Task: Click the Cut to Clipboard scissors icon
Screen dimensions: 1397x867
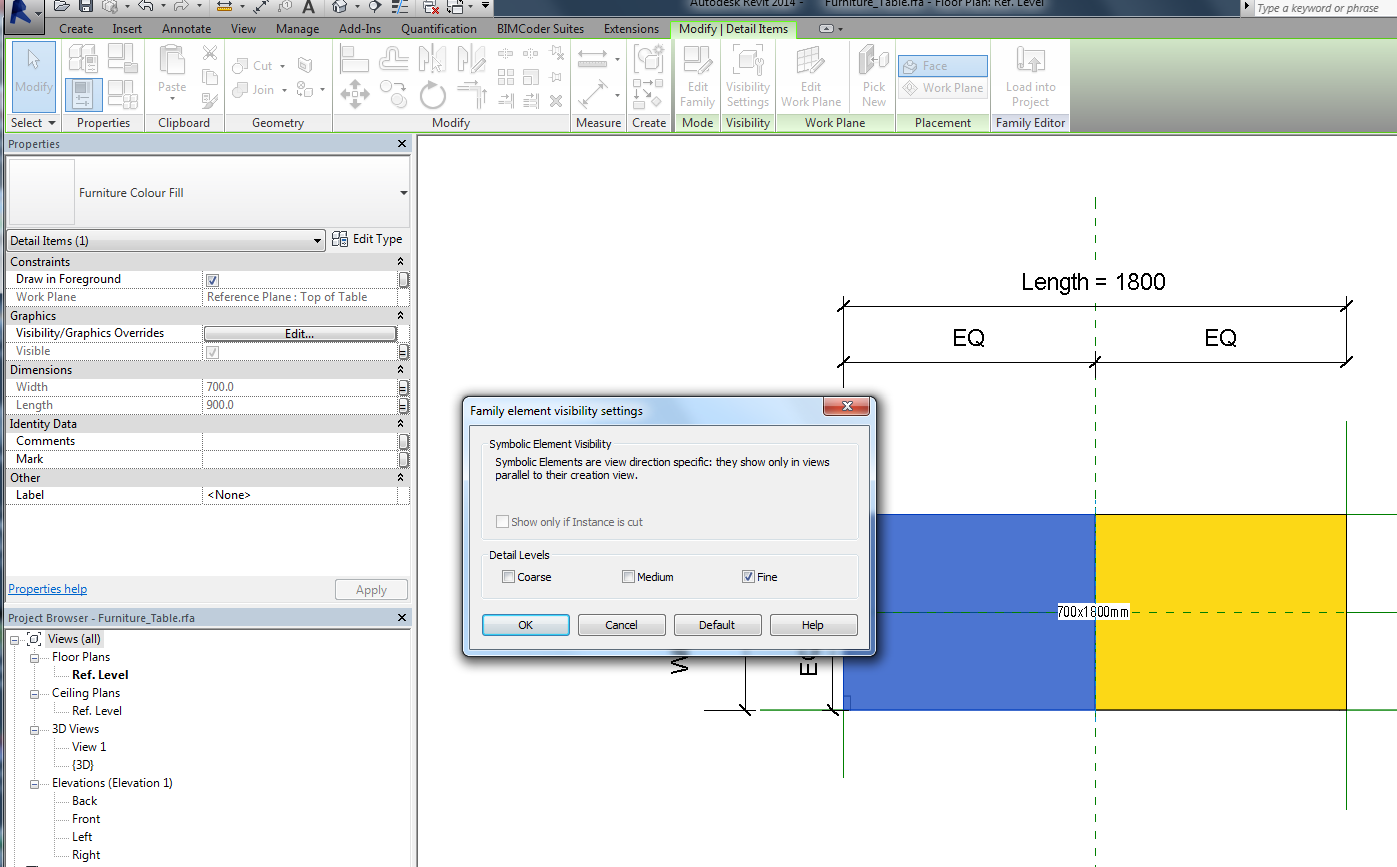Action: (210, 53)
